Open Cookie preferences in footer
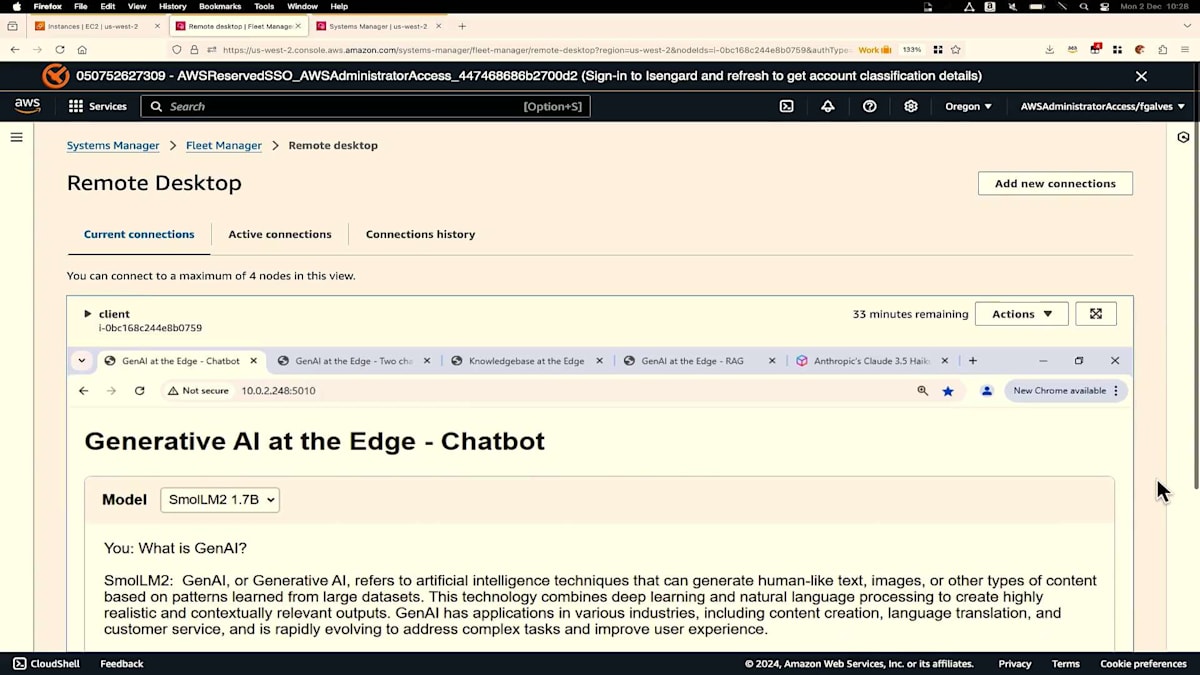The height and width of the screenshot is (675, 1200). 1143,664
